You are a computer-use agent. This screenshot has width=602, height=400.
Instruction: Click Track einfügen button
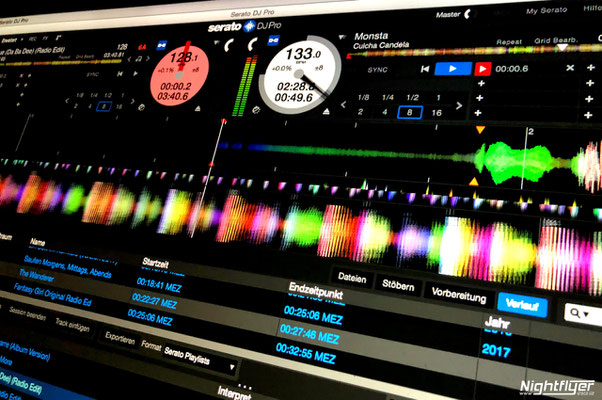pyautogui.click(x=72, y=325)
